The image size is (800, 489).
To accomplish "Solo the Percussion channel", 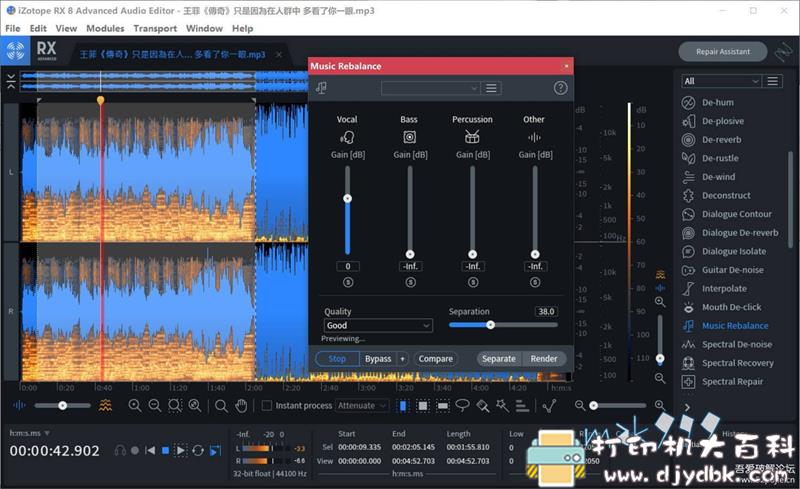I will 473,282.
